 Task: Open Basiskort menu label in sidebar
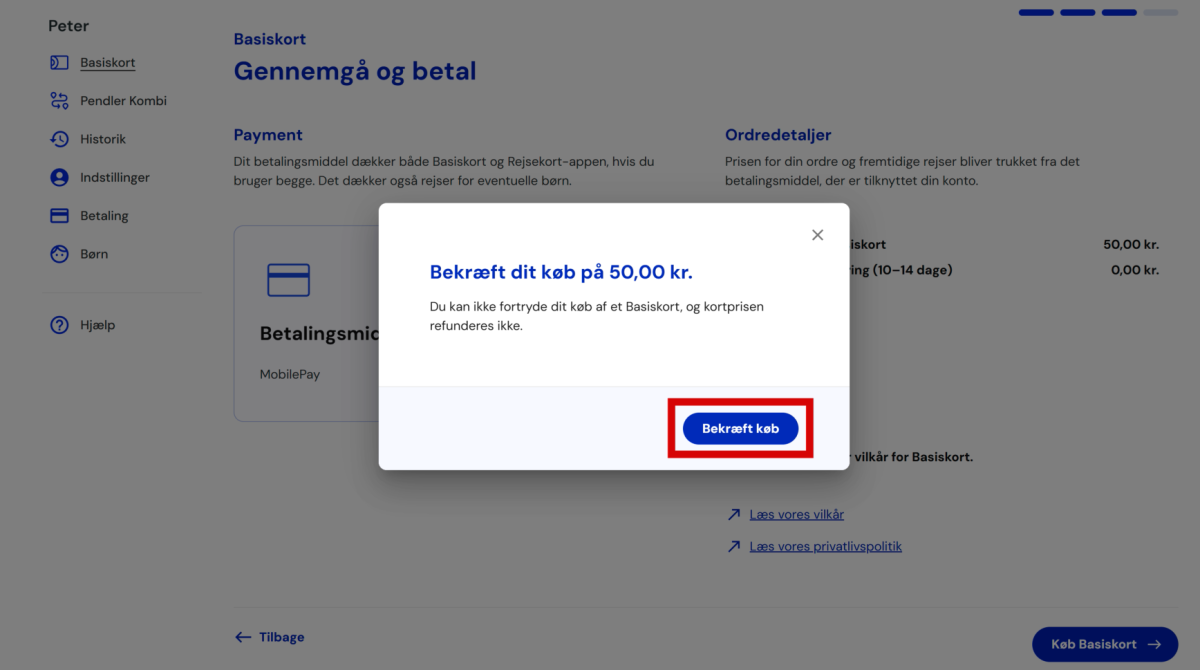tap(108, 63)
